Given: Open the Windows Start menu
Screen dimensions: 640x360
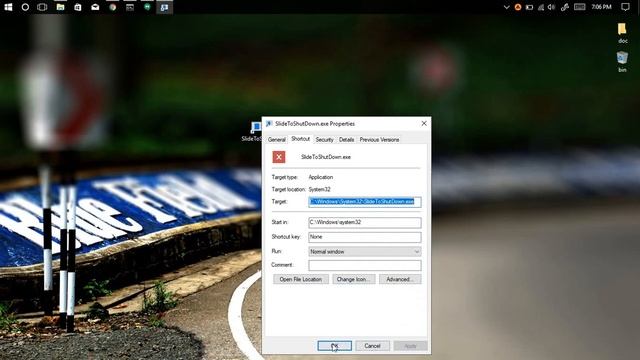Looking at the screenshot, I should click(8, 7).
